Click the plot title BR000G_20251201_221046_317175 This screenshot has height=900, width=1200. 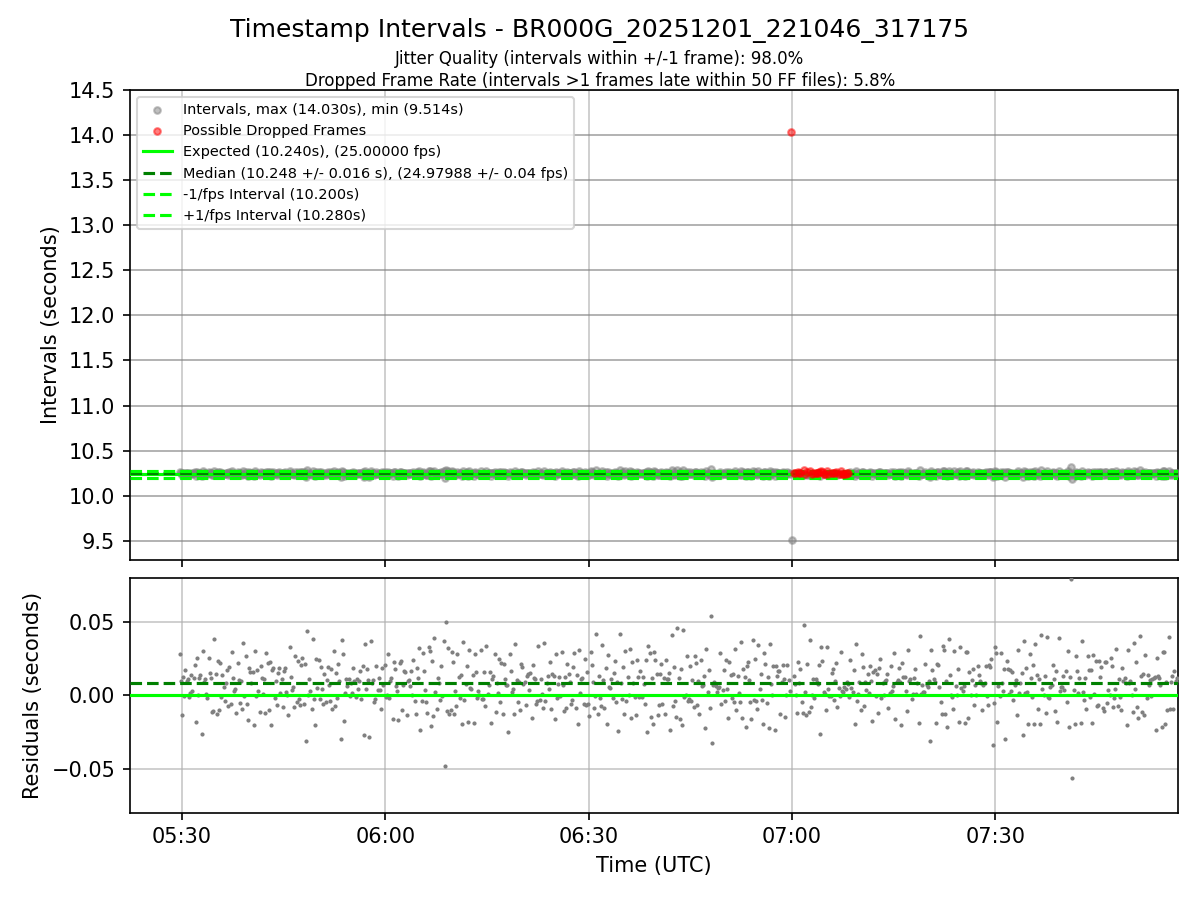(x=599, y=29)
